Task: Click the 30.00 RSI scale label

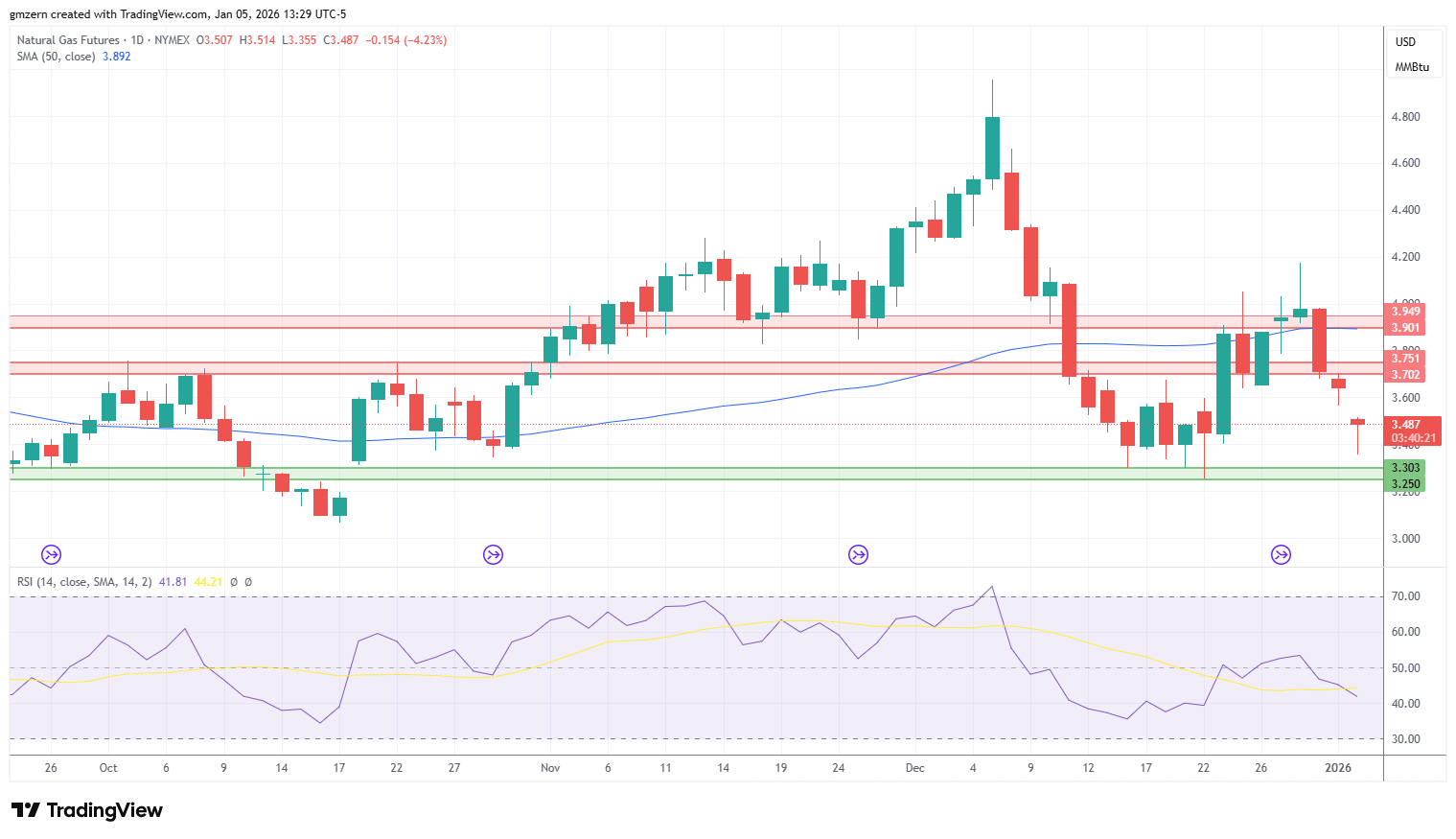Action: pos(1406,739)
